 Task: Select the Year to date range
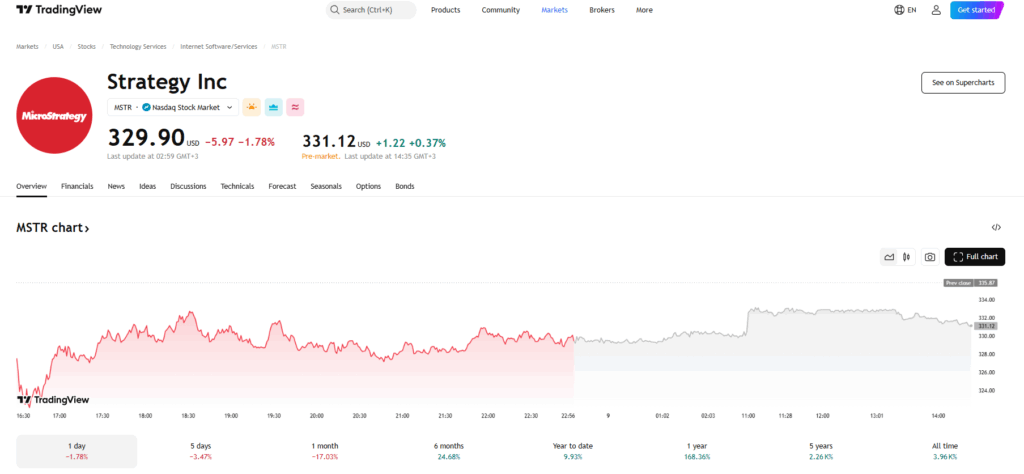[573, 451]
